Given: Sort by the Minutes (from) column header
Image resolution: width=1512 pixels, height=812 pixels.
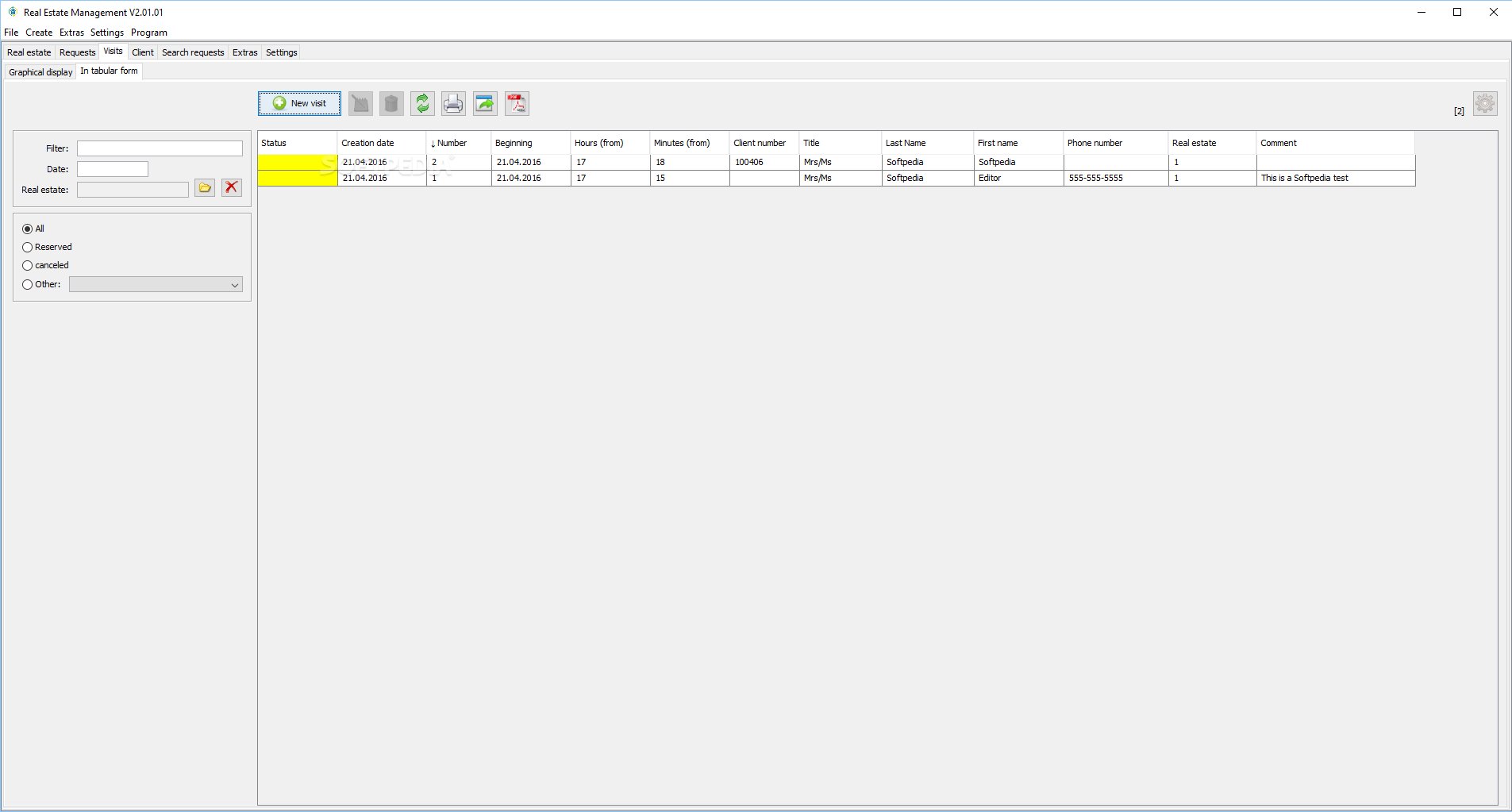Looking at the screenshot, I should pyautogui.click(x=690, y=143).
